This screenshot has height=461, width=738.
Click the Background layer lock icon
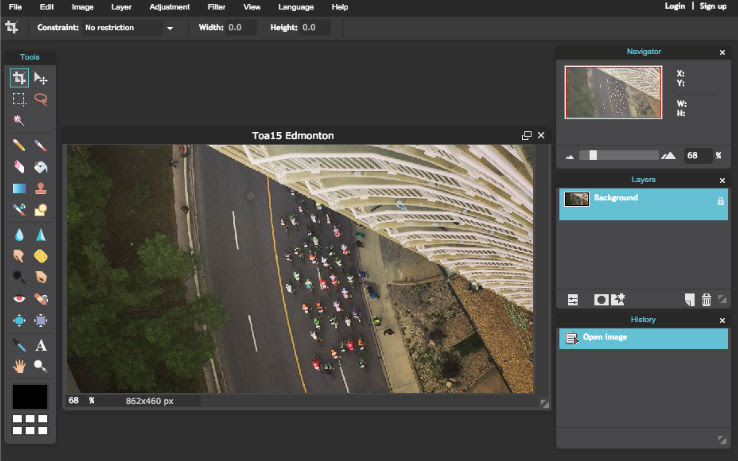720,201
